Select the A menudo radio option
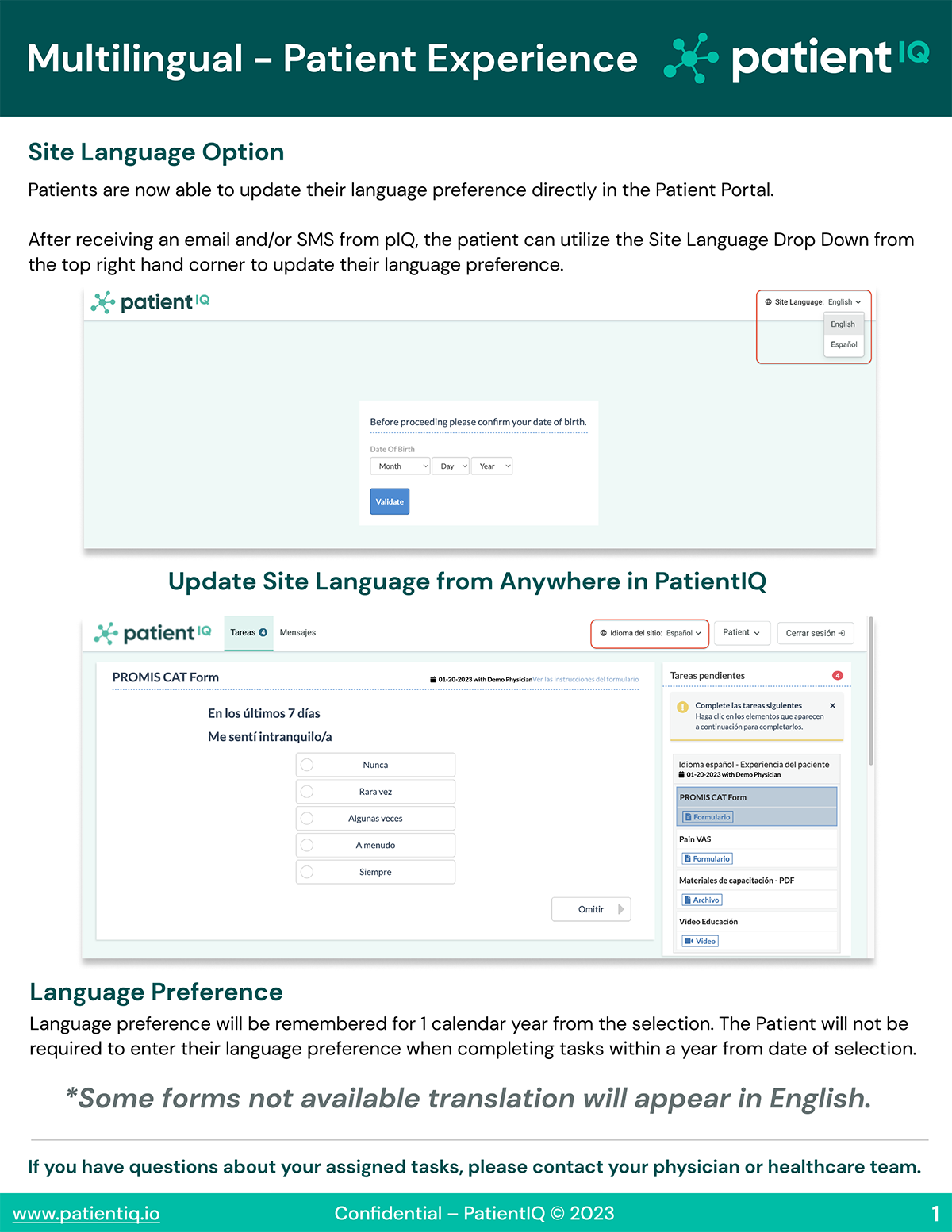952x1232 pixels. click(x=375, y=846)
